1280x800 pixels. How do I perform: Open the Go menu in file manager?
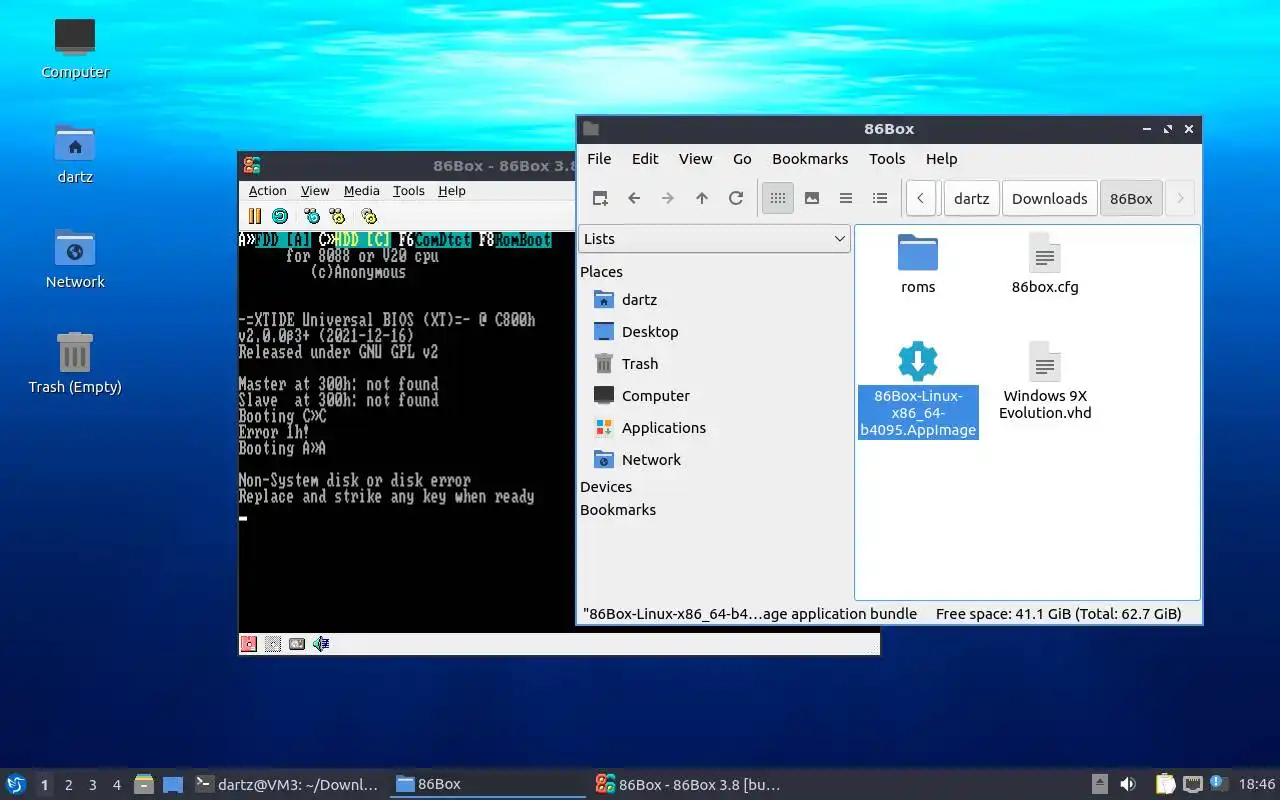[742, 159]
